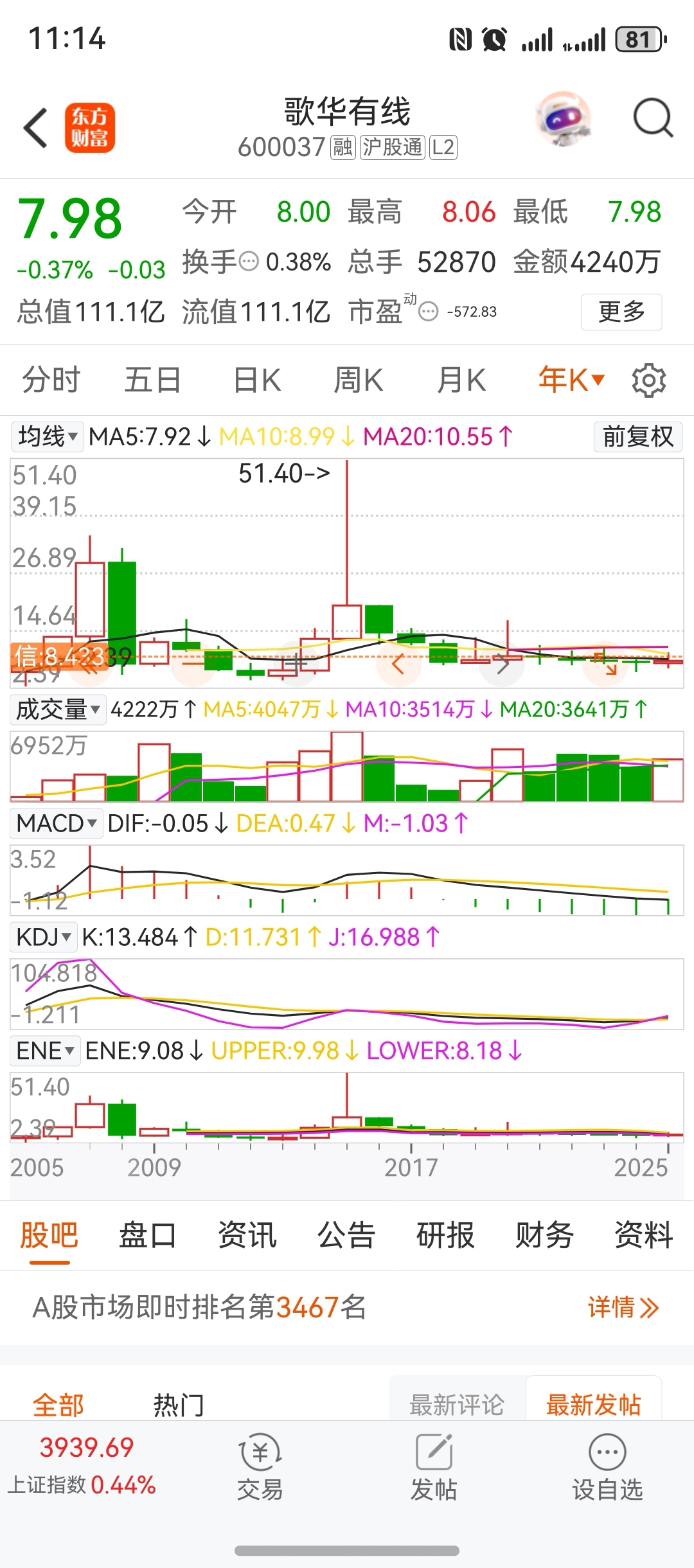Tap the search magnifier icon
Image resolution: width=694 pixels, height=1568 pixels.
point(653,118)
